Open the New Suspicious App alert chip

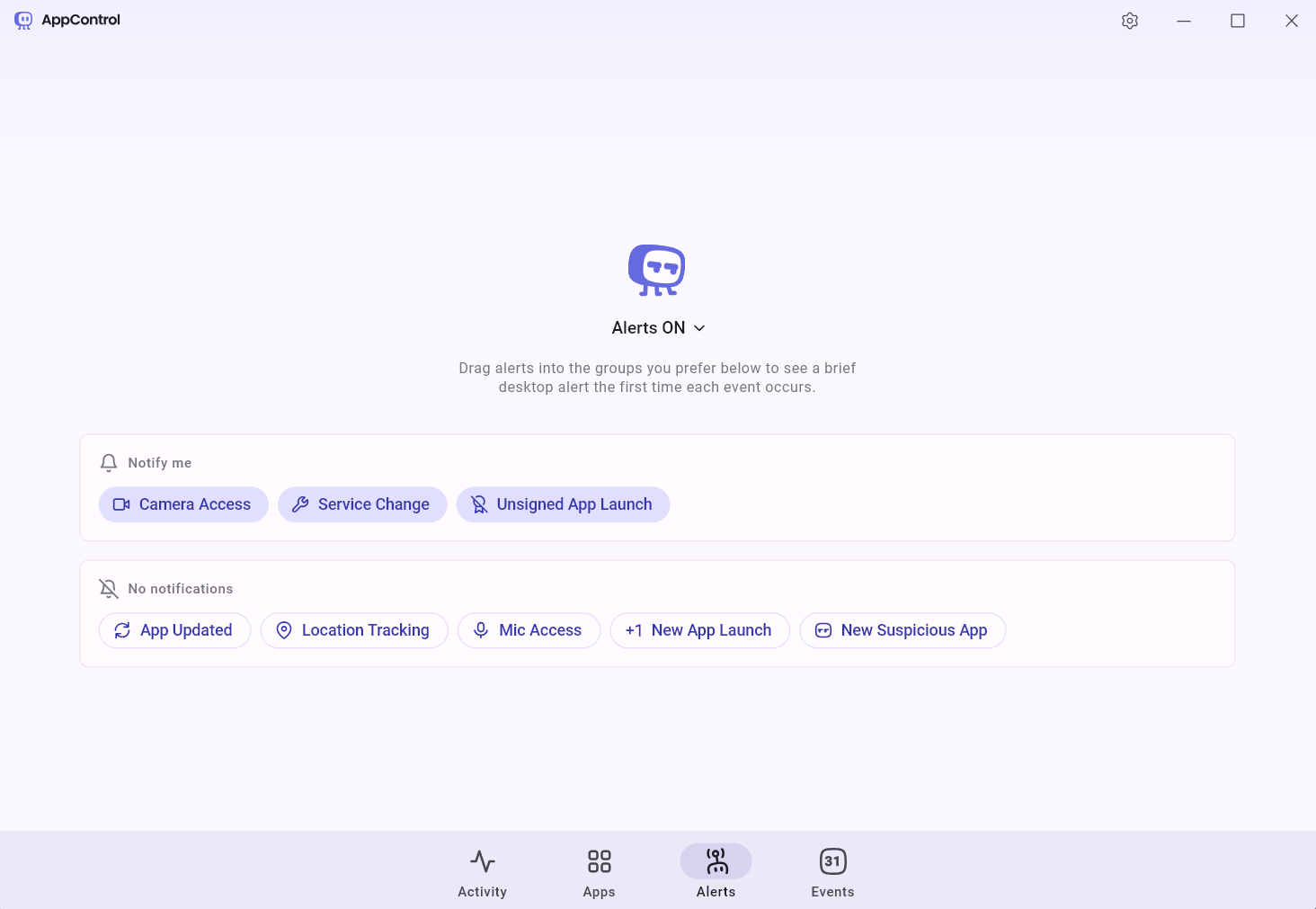(x=903, y=630)
